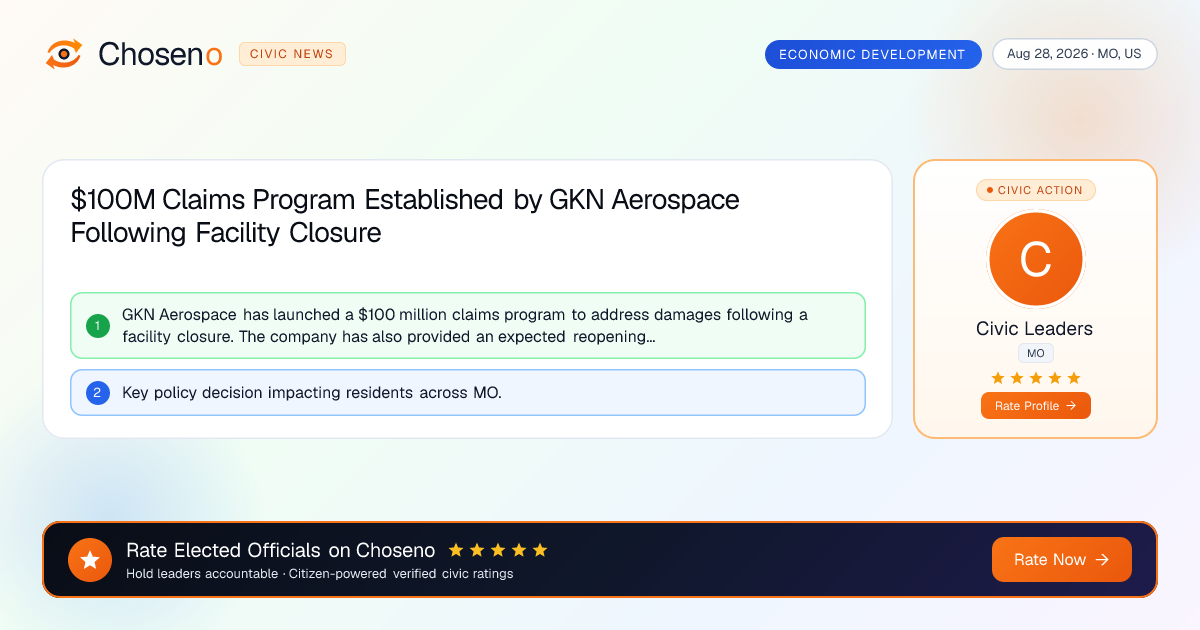Click the Choseno brand name text
Image resolution: width=1200 pixels, height=630 pixels.
pyautogui.click(x=160, y=54)
